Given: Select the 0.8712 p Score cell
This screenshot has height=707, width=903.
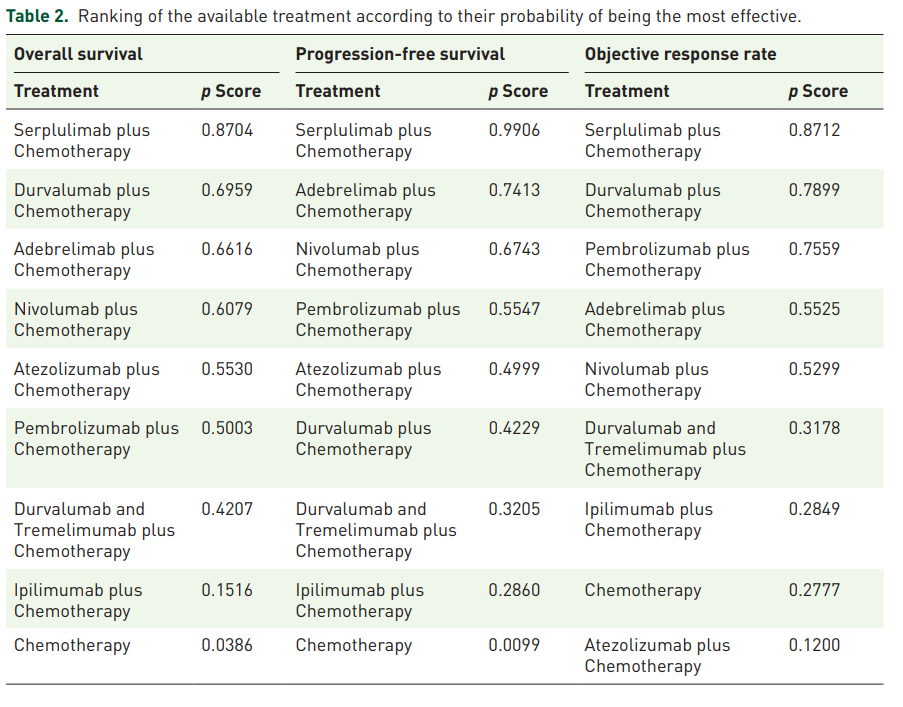Looking at the screenshot, I should click(x=814, y=130).
